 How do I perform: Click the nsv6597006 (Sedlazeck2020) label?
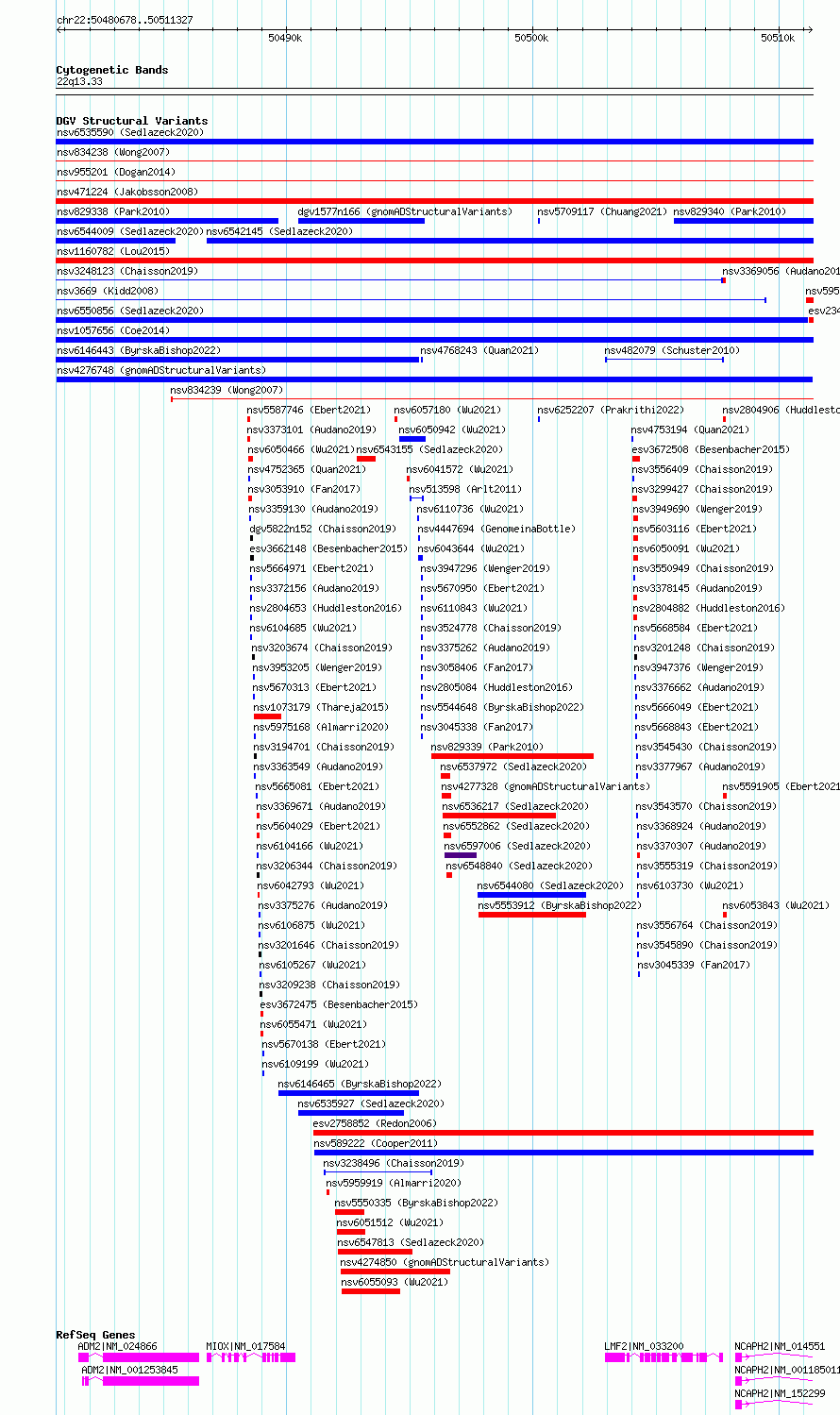click(518, 846)
